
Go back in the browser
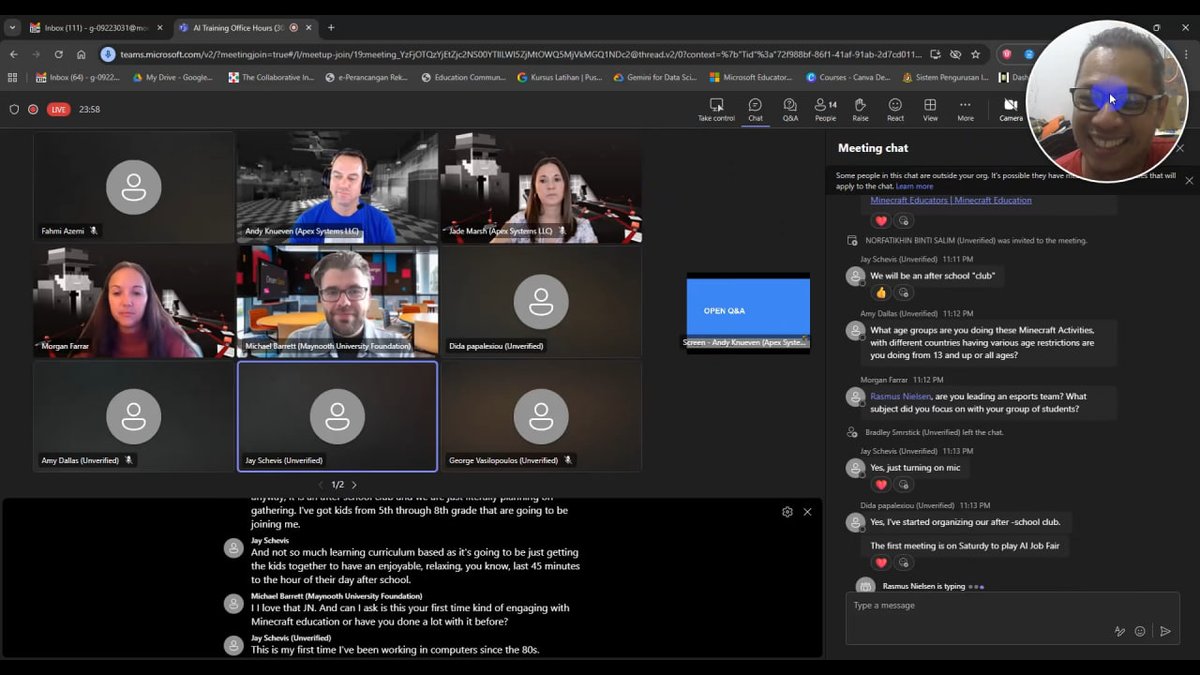click(14, 54)
